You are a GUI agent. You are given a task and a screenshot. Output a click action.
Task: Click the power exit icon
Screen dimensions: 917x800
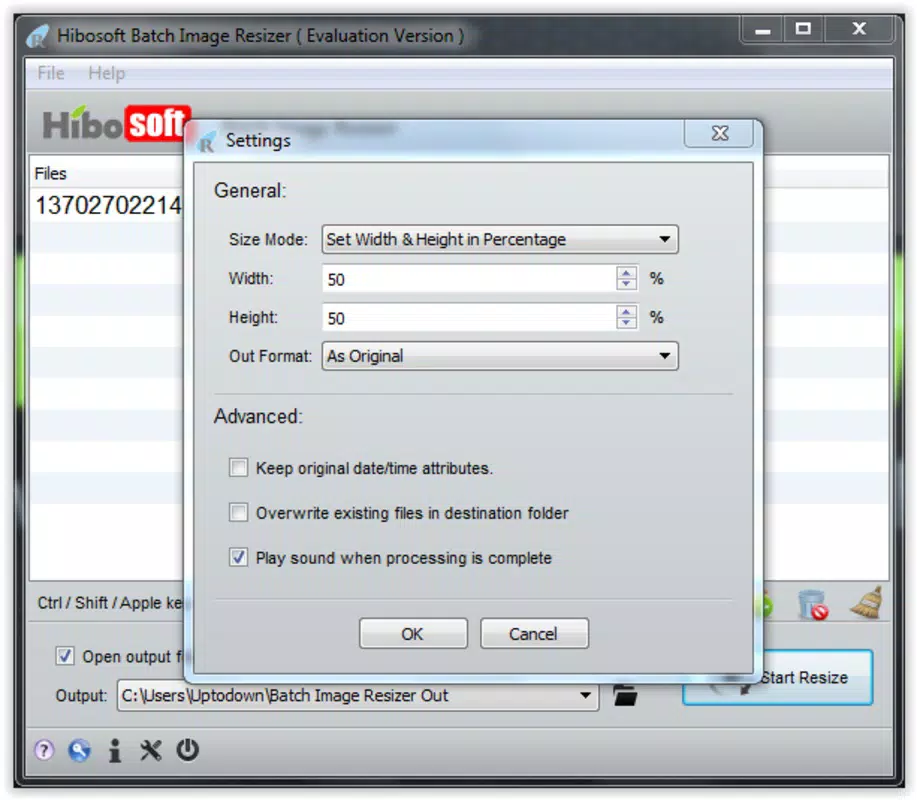(x=188, y=750)
